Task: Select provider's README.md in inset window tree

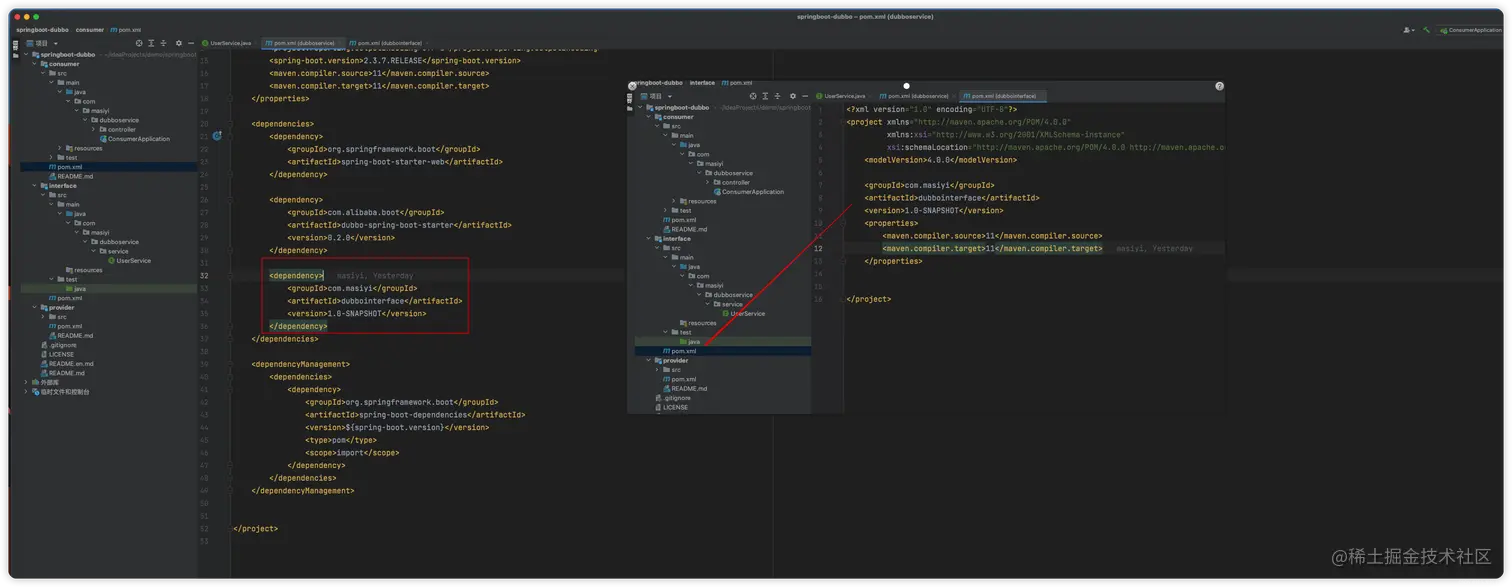Action: click(689, 389)
